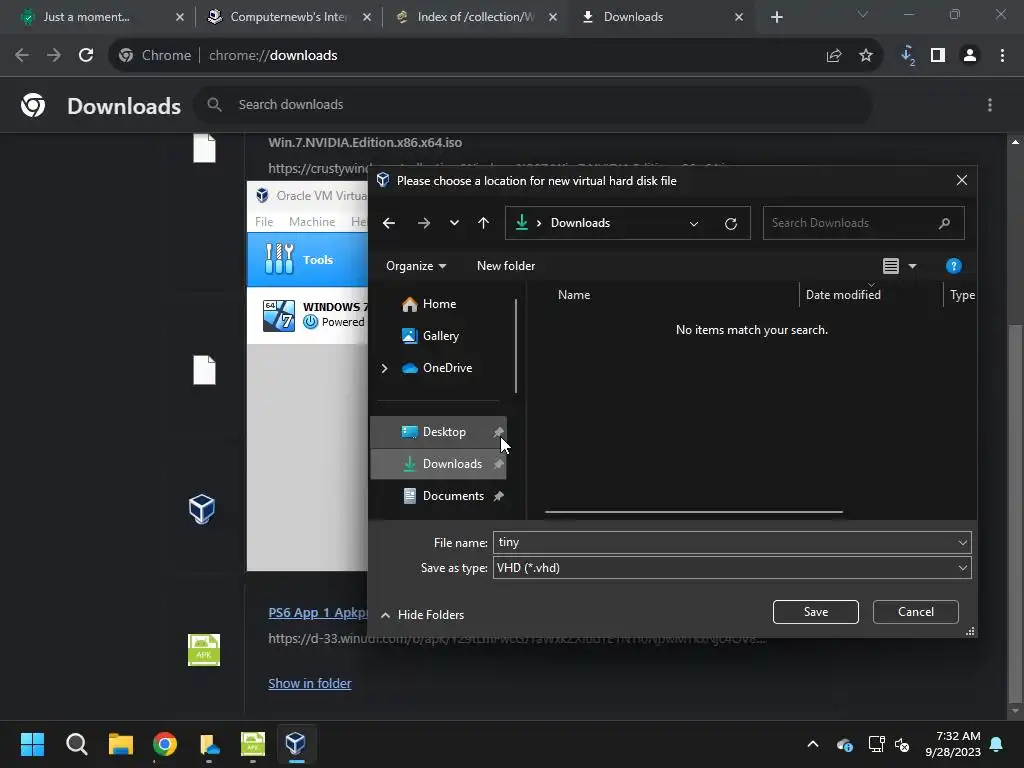Cancel the virtual disk dialog

pos(916,612)
